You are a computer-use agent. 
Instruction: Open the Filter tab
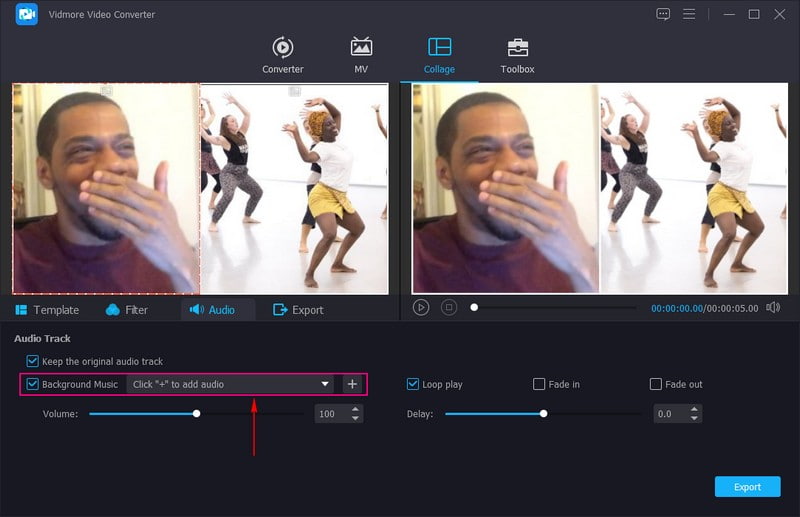127,310
